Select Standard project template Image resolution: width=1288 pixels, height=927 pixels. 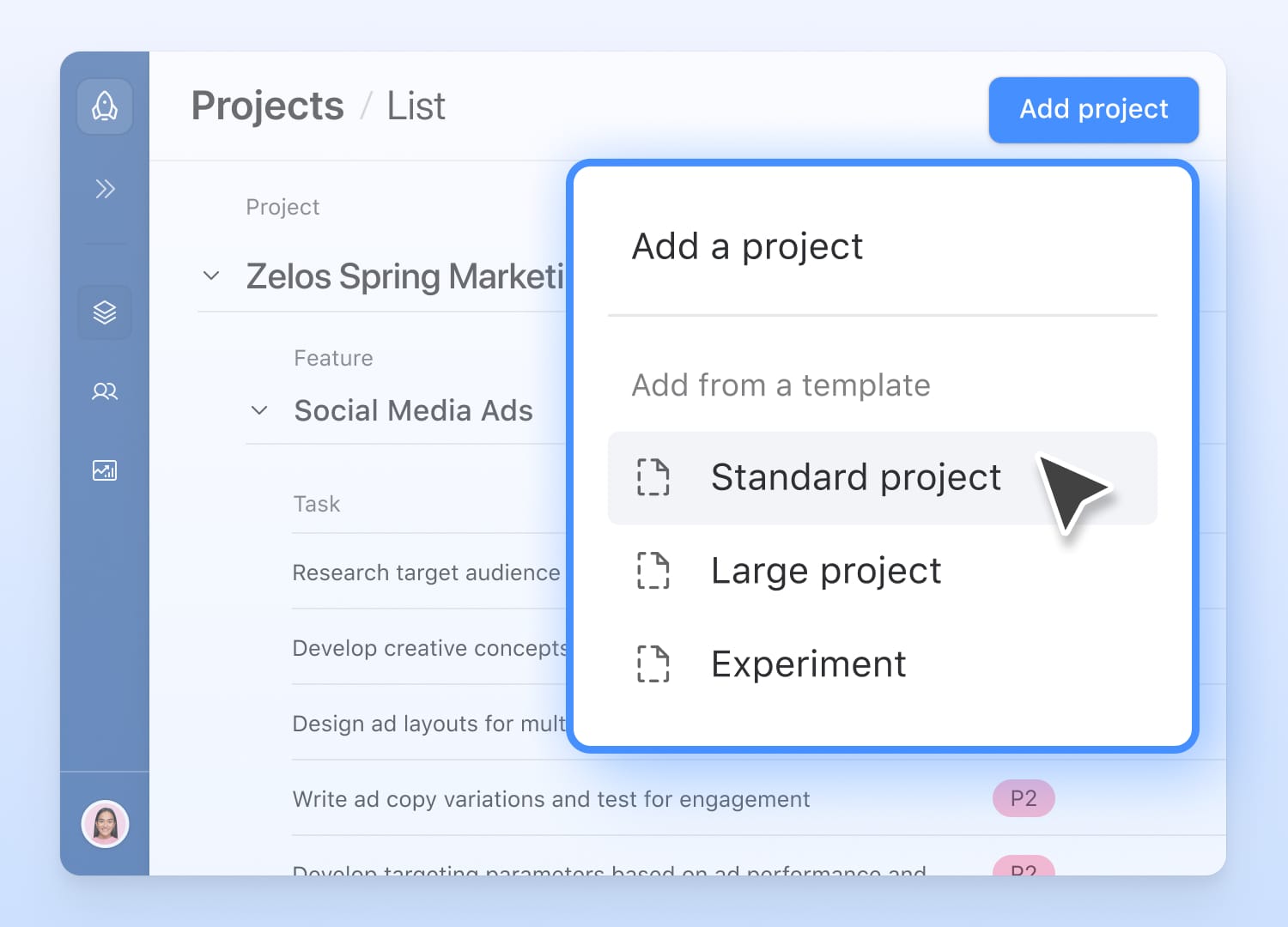(x=855, y=477)
